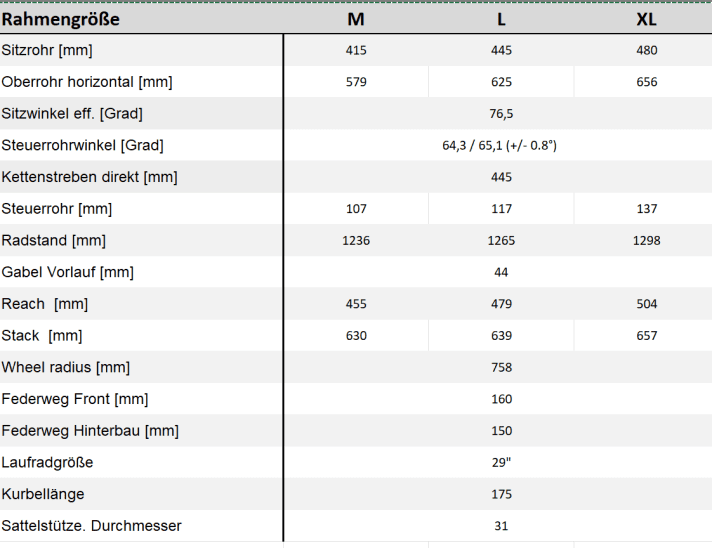
Task: Select the L size column header
Action: pos(501,19)
